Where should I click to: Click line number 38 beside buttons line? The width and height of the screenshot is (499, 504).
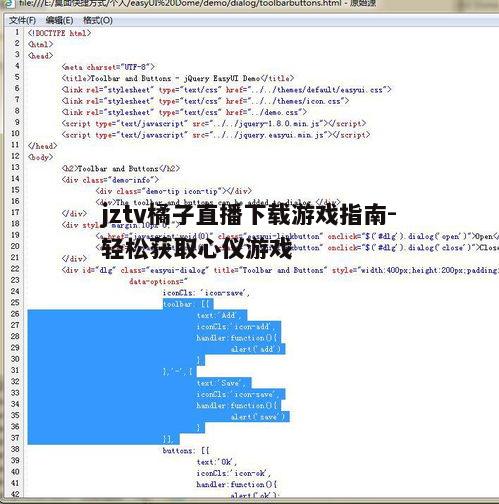point(15,449)
